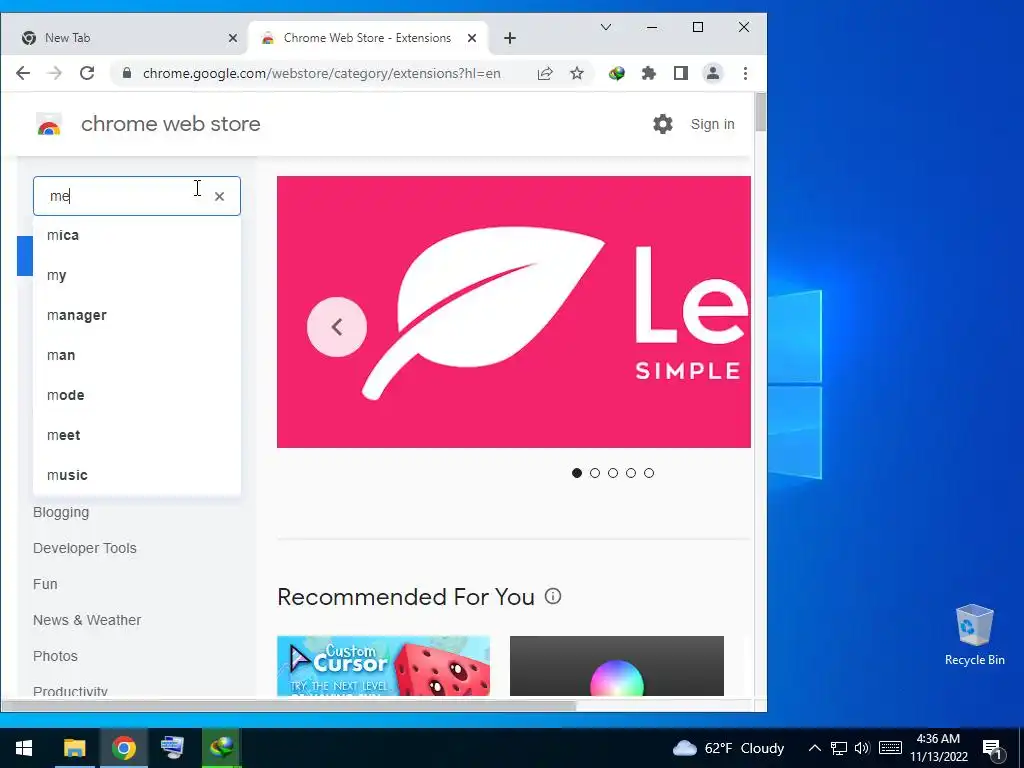
Task: Select second carousel slide dot
Action: (594, 473)
